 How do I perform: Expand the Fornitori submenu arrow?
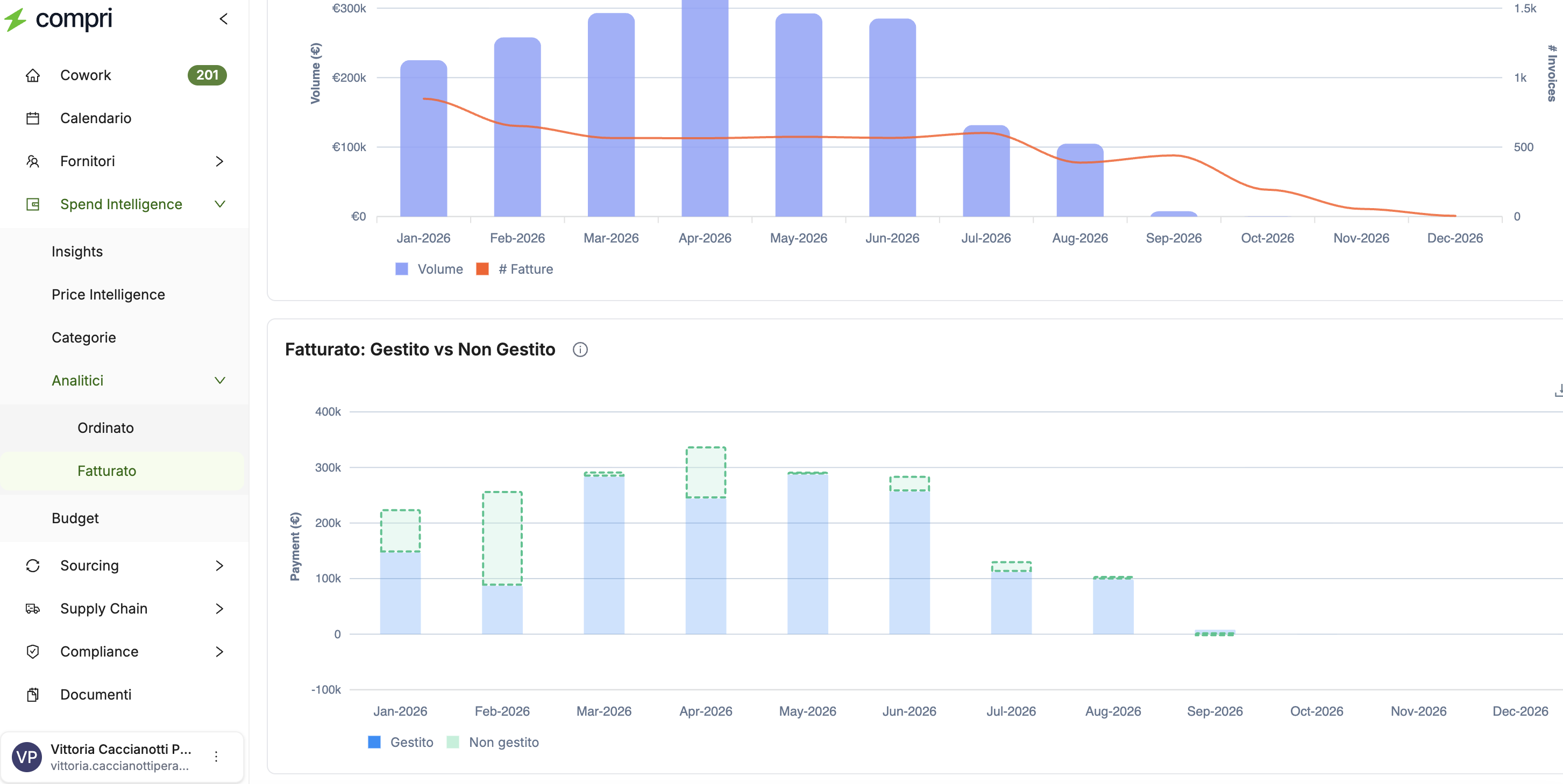[x=219, y=161]
